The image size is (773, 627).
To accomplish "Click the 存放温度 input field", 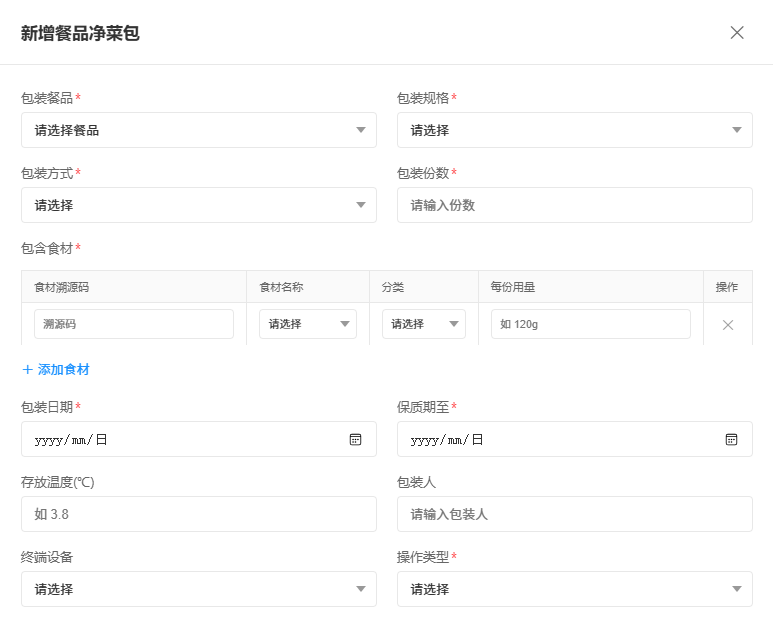I will [x=199, y=514].
